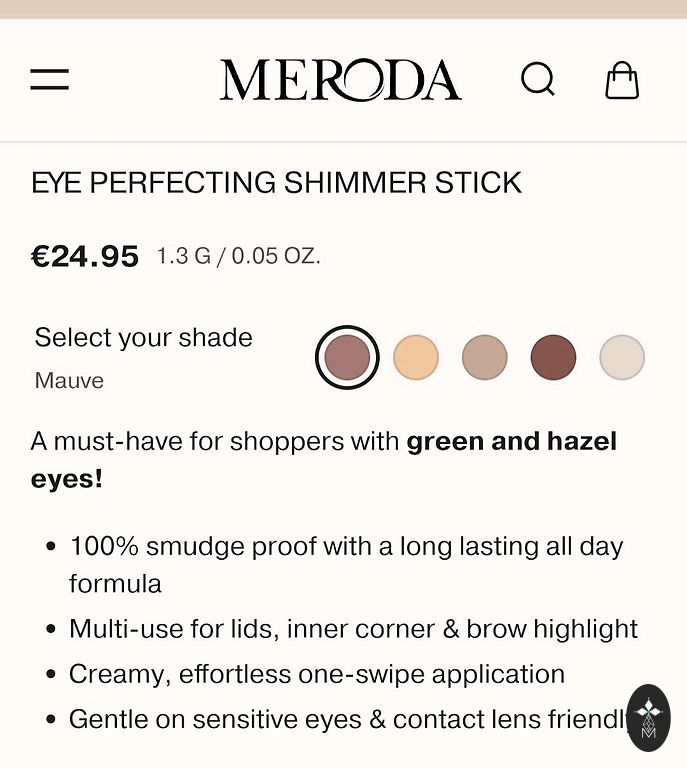Viewport: 687px width, 768px height.
Task: View the shopping bag
Action: coord(622,80)
